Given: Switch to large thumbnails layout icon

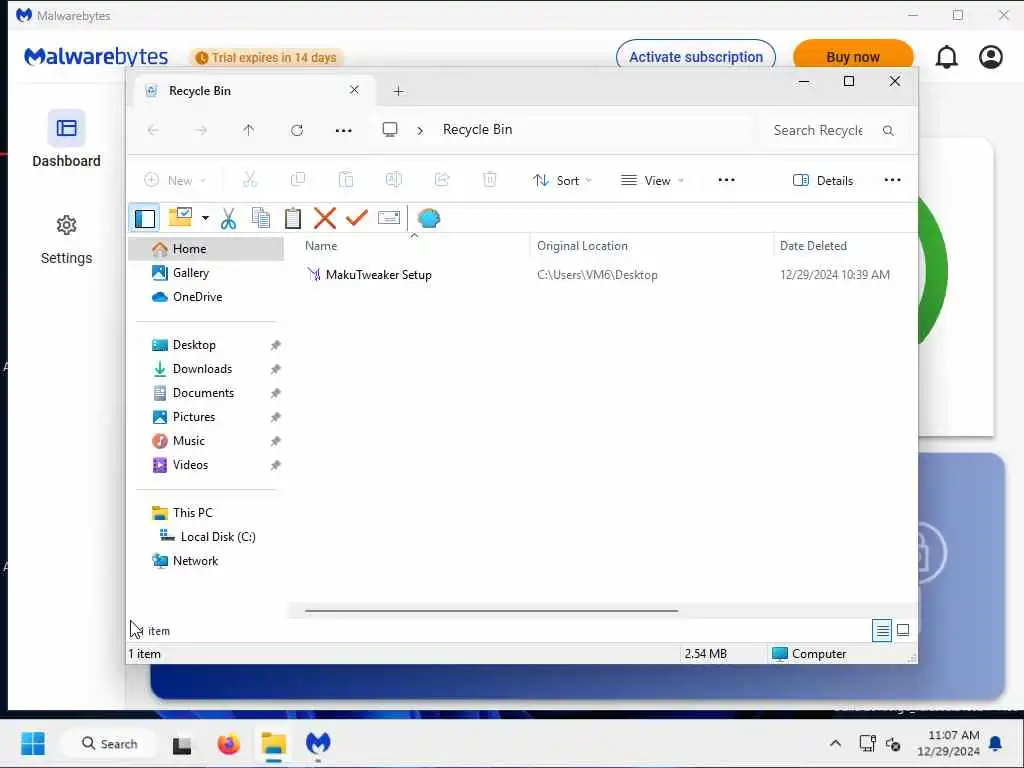Looking at the screenshot, I should click(x=903, y=630).
